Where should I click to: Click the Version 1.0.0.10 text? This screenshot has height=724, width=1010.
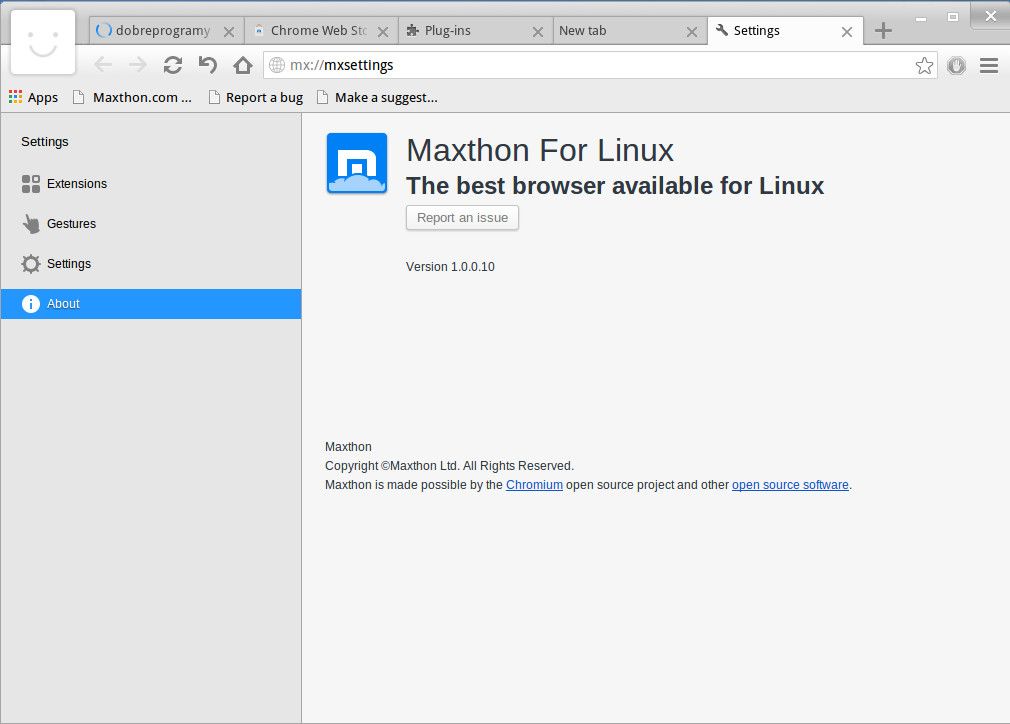pos(450,267)
